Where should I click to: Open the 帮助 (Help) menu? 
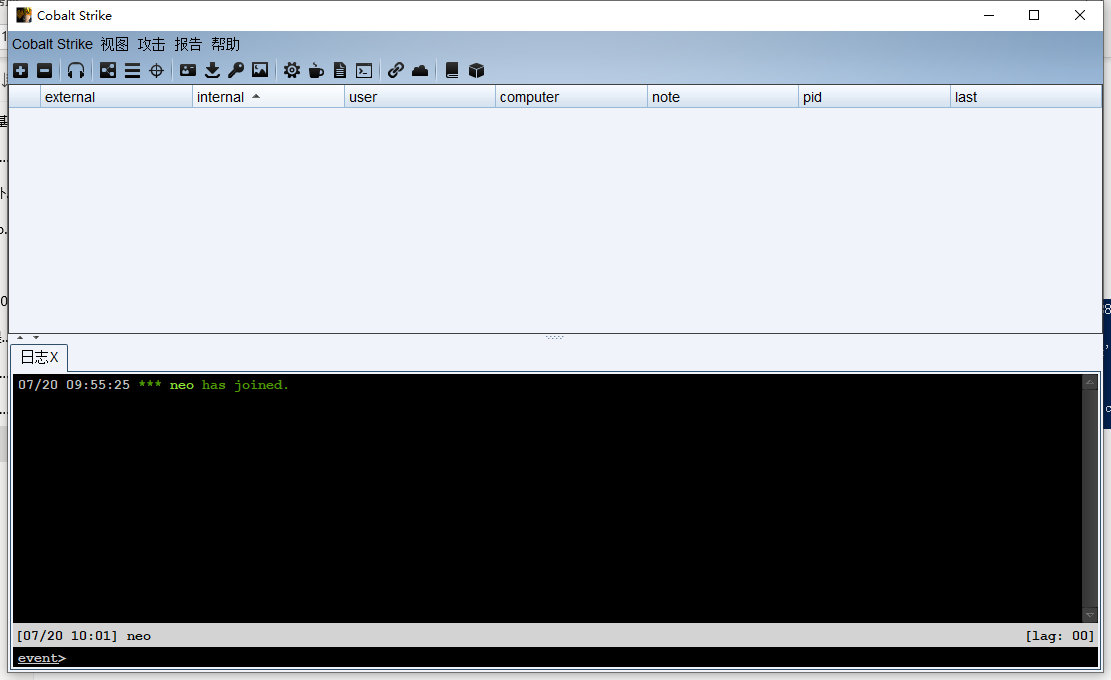click(x=225, y=44)
